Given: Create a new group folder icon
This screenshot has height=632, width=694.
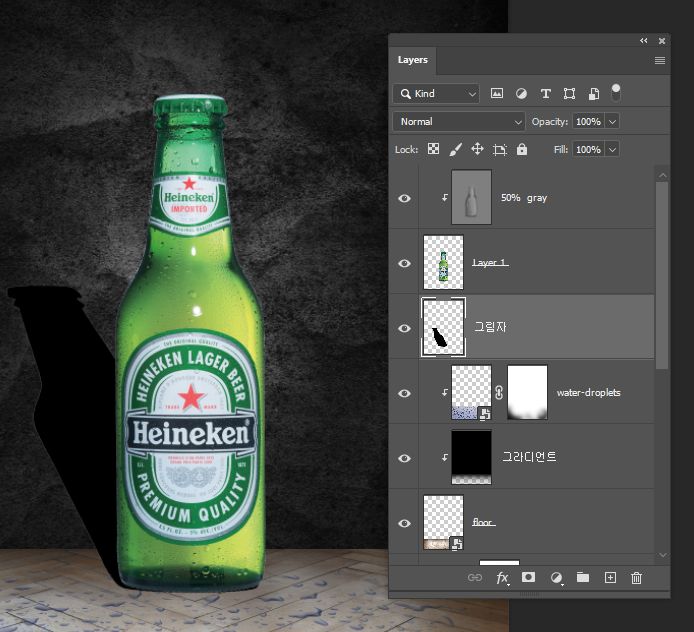Looking at the screenshot, I should point(583,577).
